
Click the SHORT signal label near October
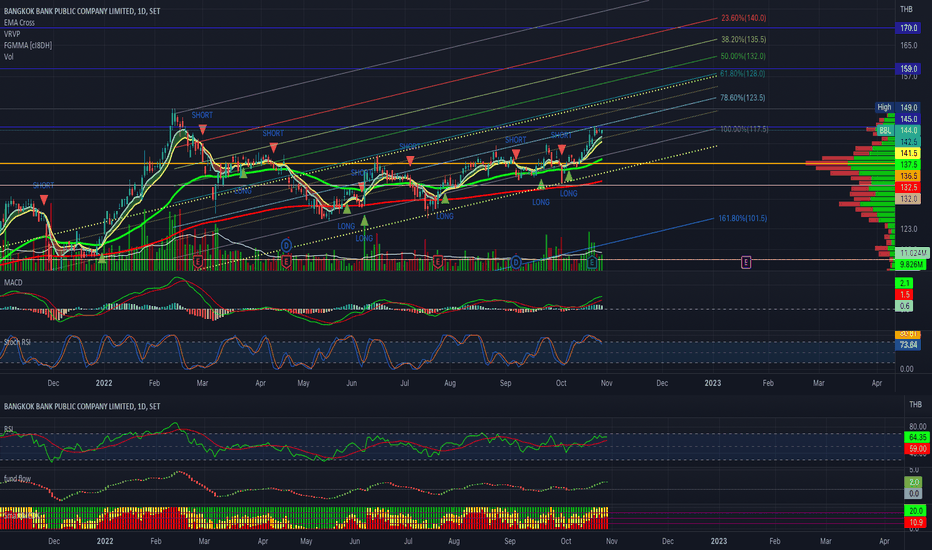click(561, 135)
